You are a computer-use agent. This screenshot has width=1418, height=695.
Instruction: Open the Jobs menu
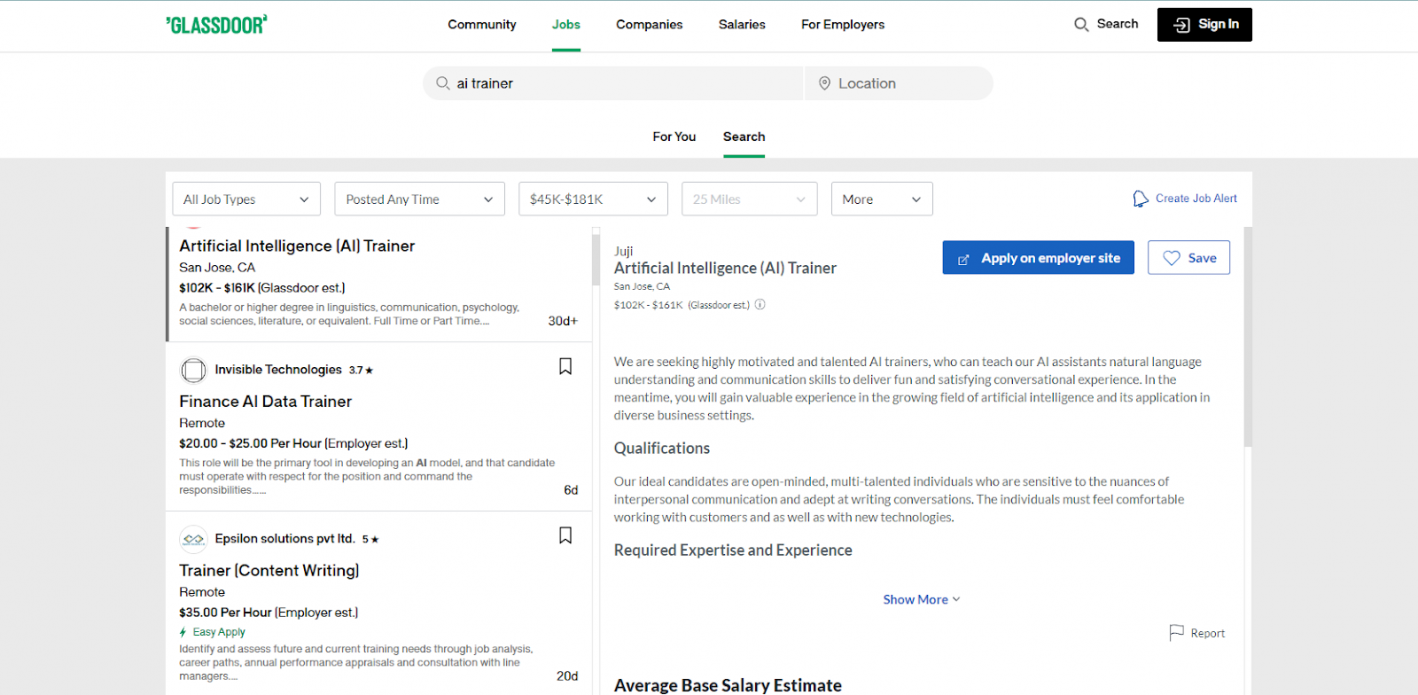[x=566, y=25]
